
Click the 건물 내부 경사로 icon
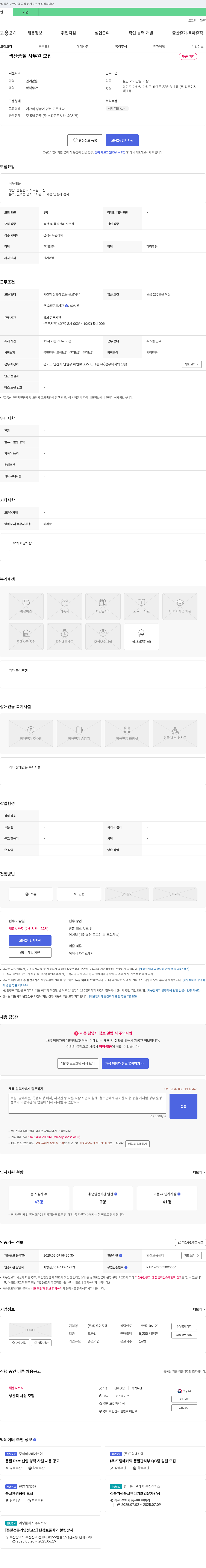[175, 733]
